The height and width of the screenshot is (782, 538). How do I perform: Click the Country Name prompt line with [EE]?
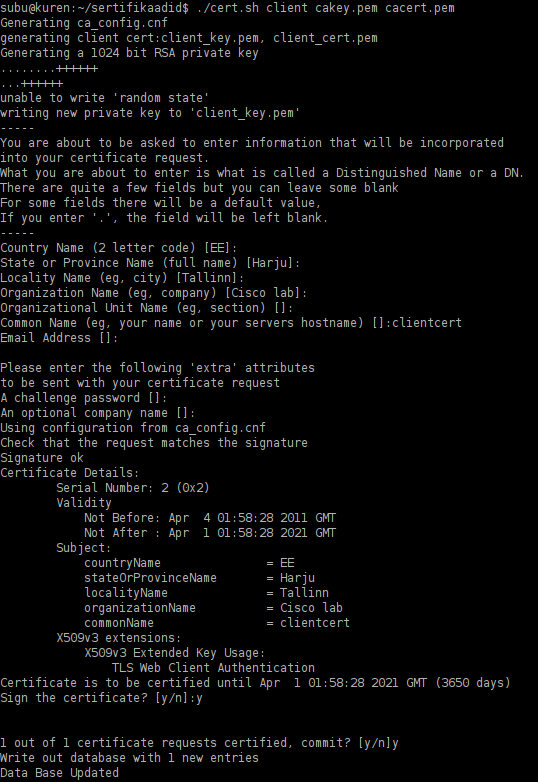[x=119, y=248]
